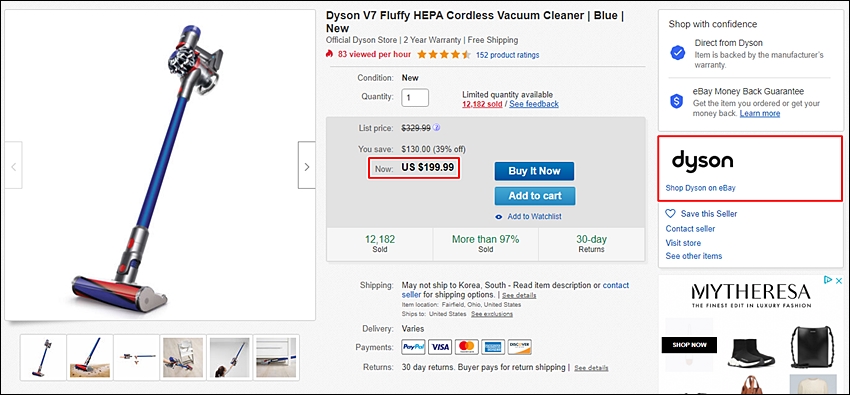Click SHOP NOW in Mytheresa ad

tap(689, 345)
